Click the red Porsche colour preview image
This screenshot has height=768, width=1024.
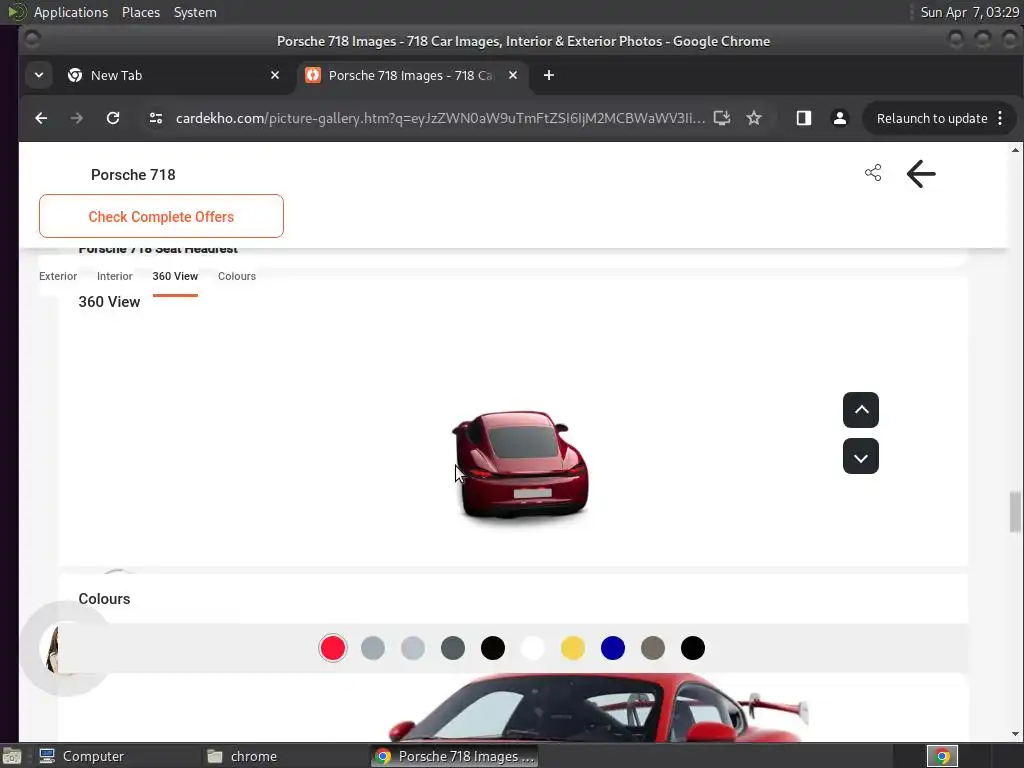pyautogui.click(x=598, y=708)
